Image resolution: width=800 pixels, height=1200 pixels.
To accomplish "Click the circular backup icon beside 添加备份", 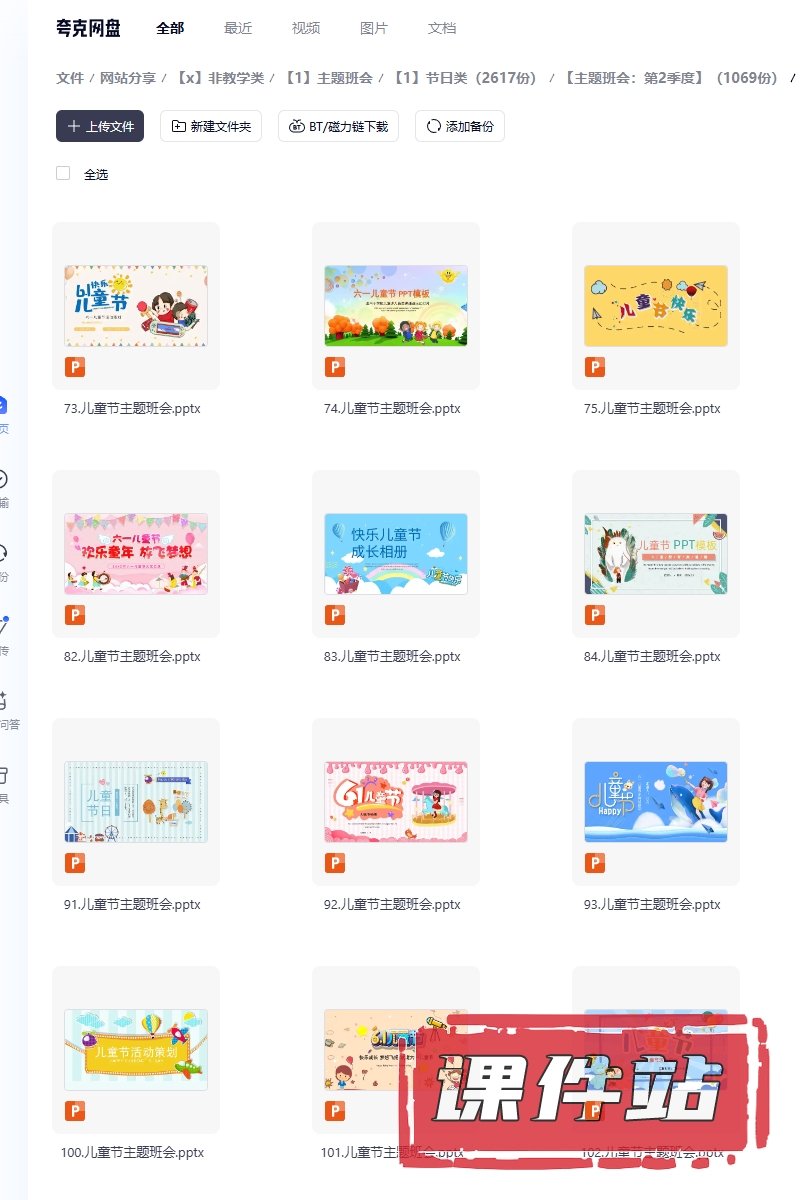I will pyautogui.click(x=434, y=127).
